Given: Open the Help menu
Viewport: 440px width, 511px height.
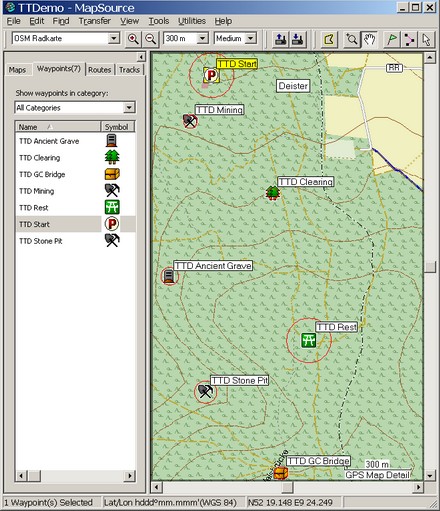Looking at the screenshot, I should coord(223,21).
